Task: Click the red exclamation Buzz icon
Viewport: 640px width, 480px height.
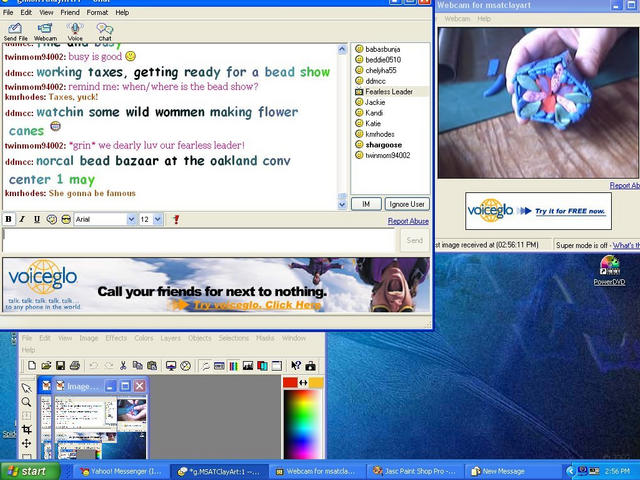Action: coord(176,220)
